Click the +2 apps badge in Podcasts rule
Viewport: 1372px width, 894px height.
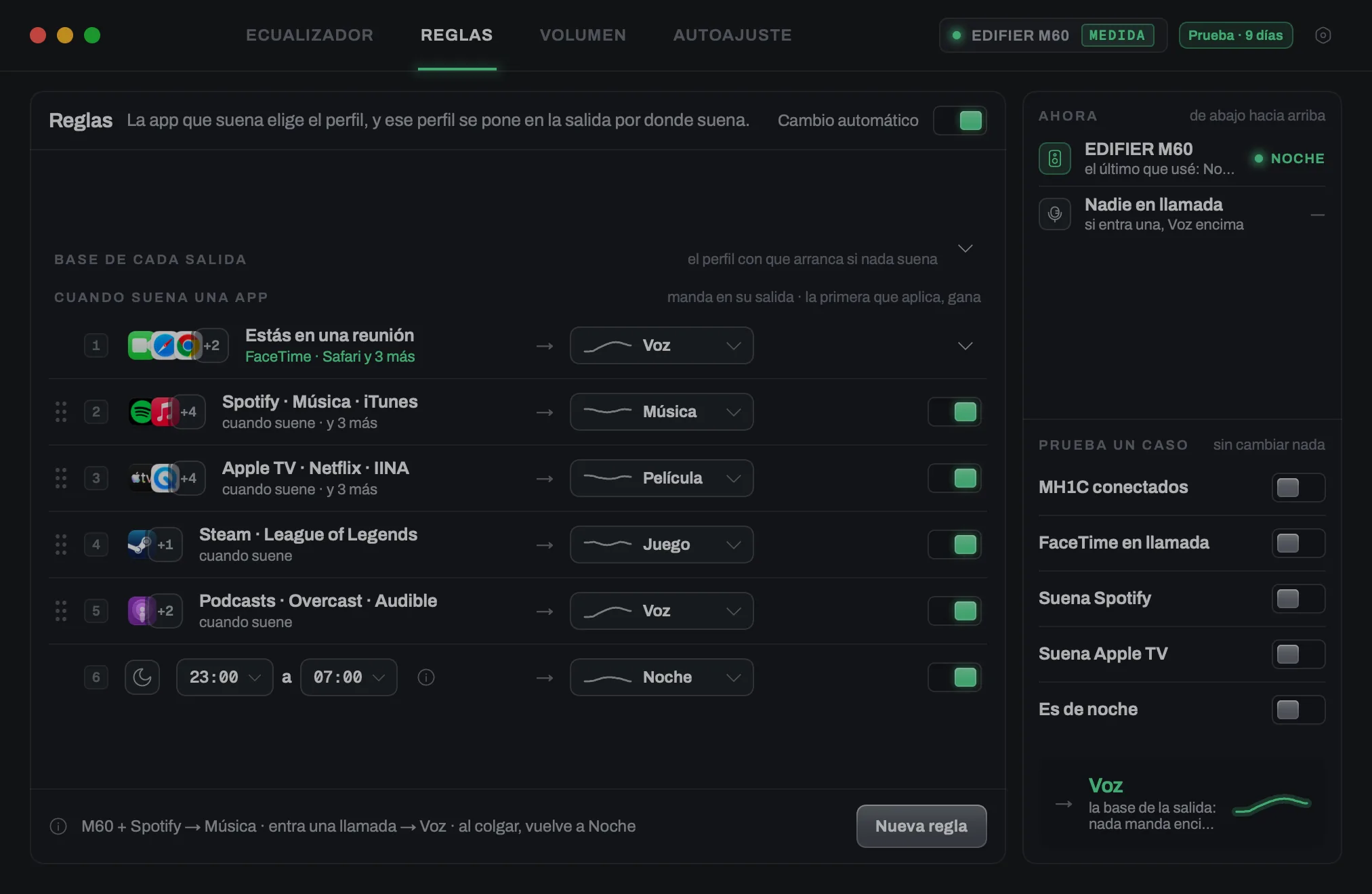(166, 611)
